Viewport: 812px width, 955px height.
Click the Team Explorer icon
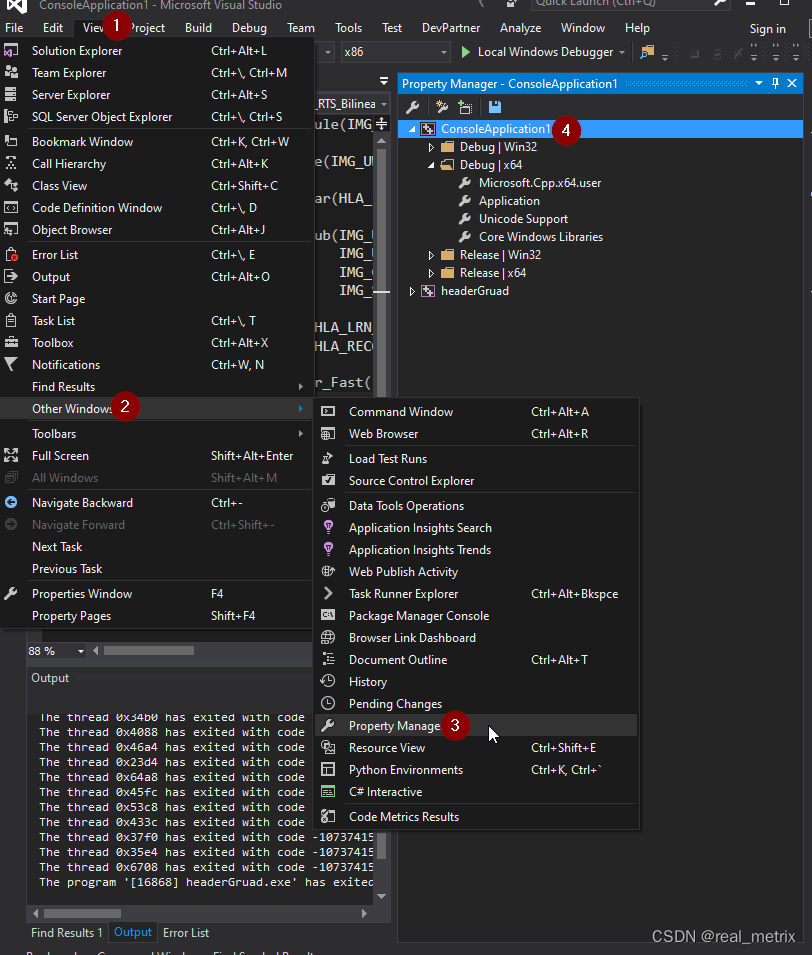click(x=11, y=72)
